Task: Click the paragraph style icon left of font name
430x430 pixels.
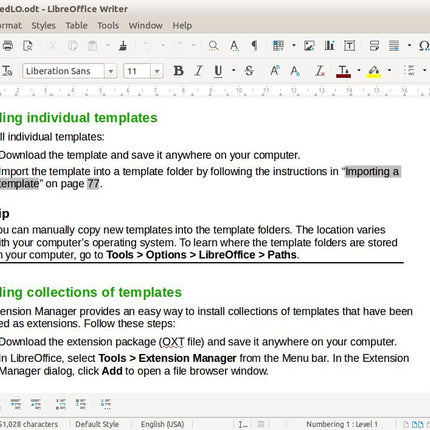Action: 7,71
